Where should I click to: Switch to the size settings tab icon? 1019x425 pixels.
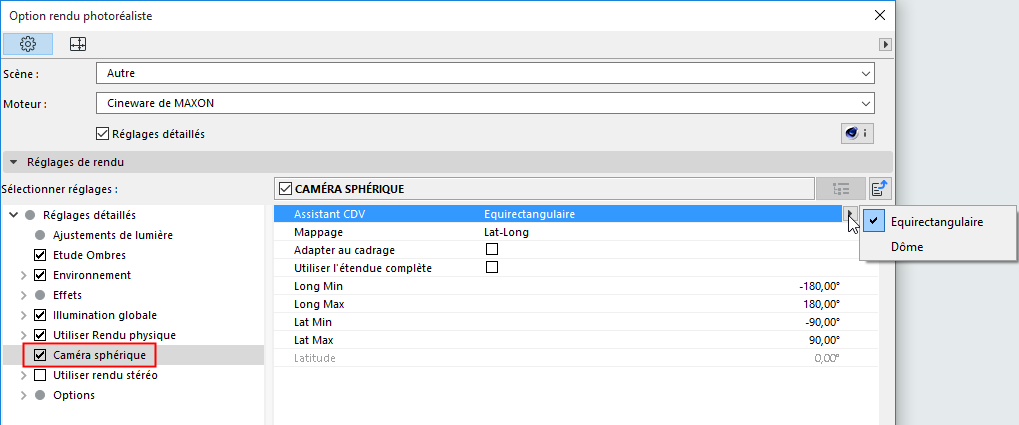[x=78, y=44]
